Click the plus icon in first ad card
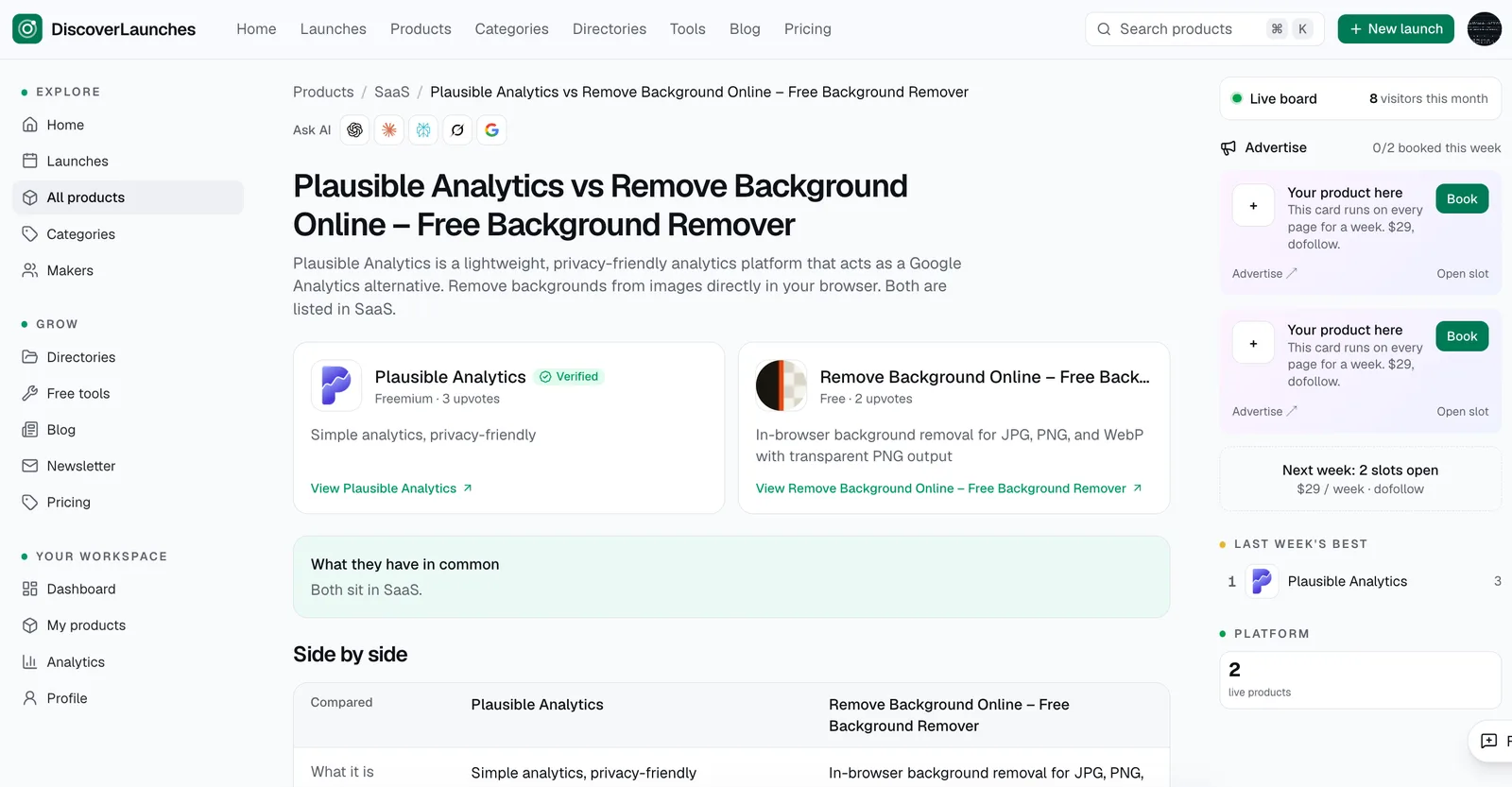 (x=1254, y=206)
